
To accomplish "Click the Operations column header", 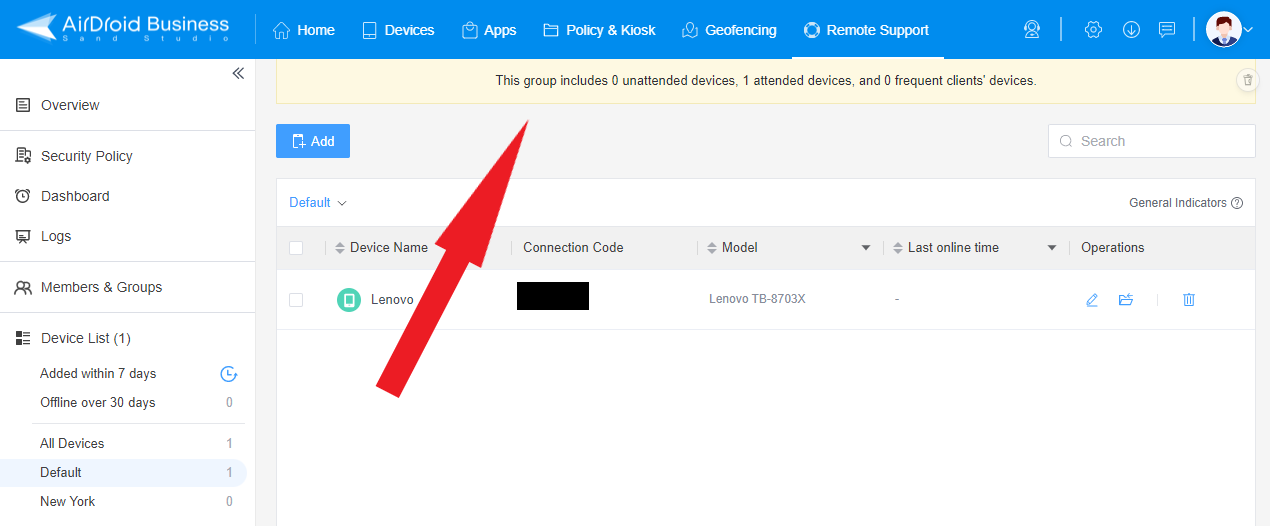I will click(1112, 247).
